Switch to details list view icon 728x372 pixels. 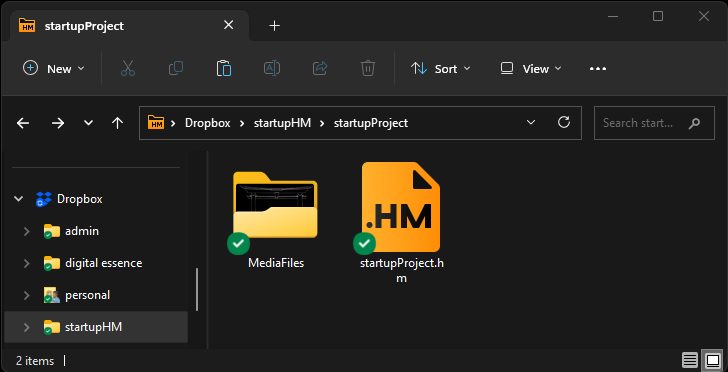coord(689,360)
